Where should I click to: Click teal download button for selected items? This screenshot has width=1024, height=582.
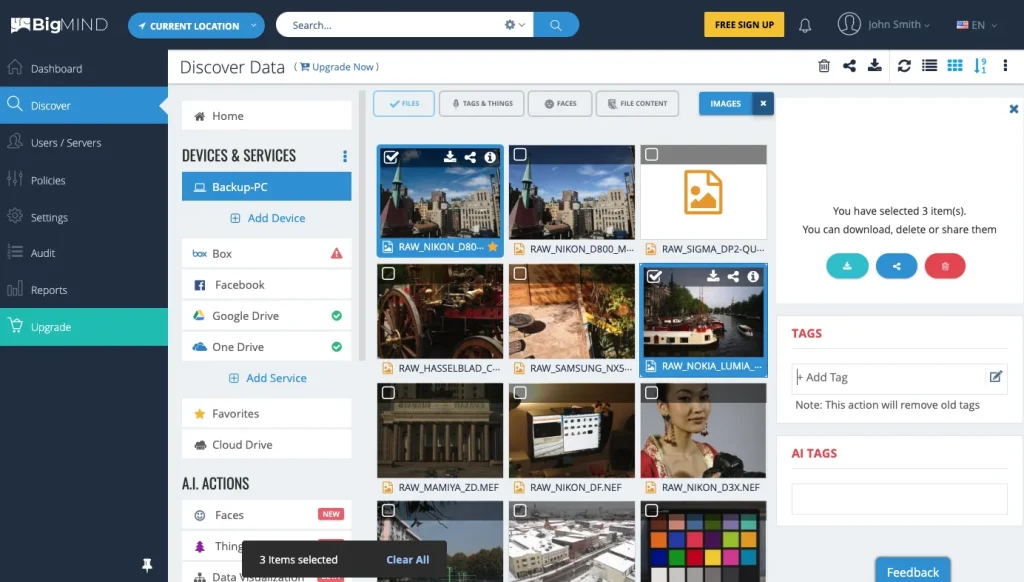(x=847, y=266)
